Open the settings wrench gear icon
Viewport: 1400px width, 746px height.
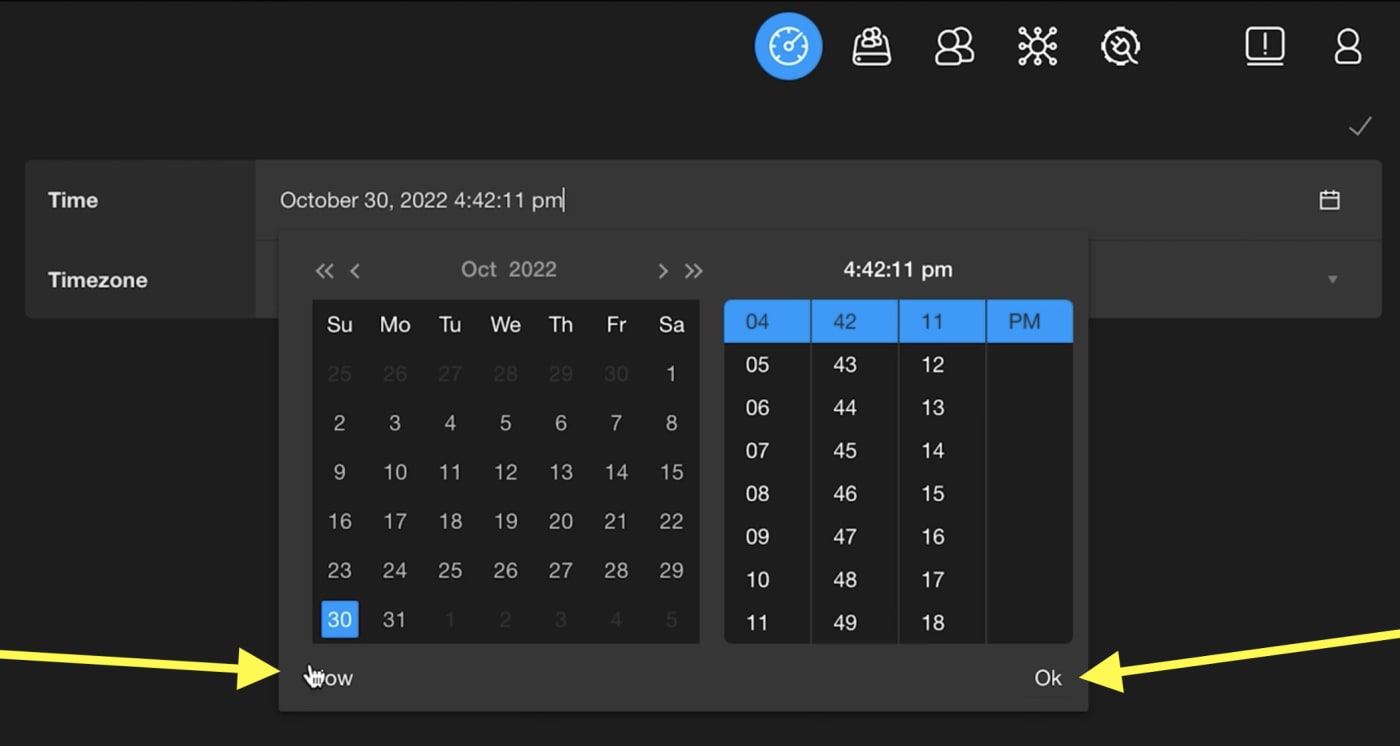[x=1120, y=46]
